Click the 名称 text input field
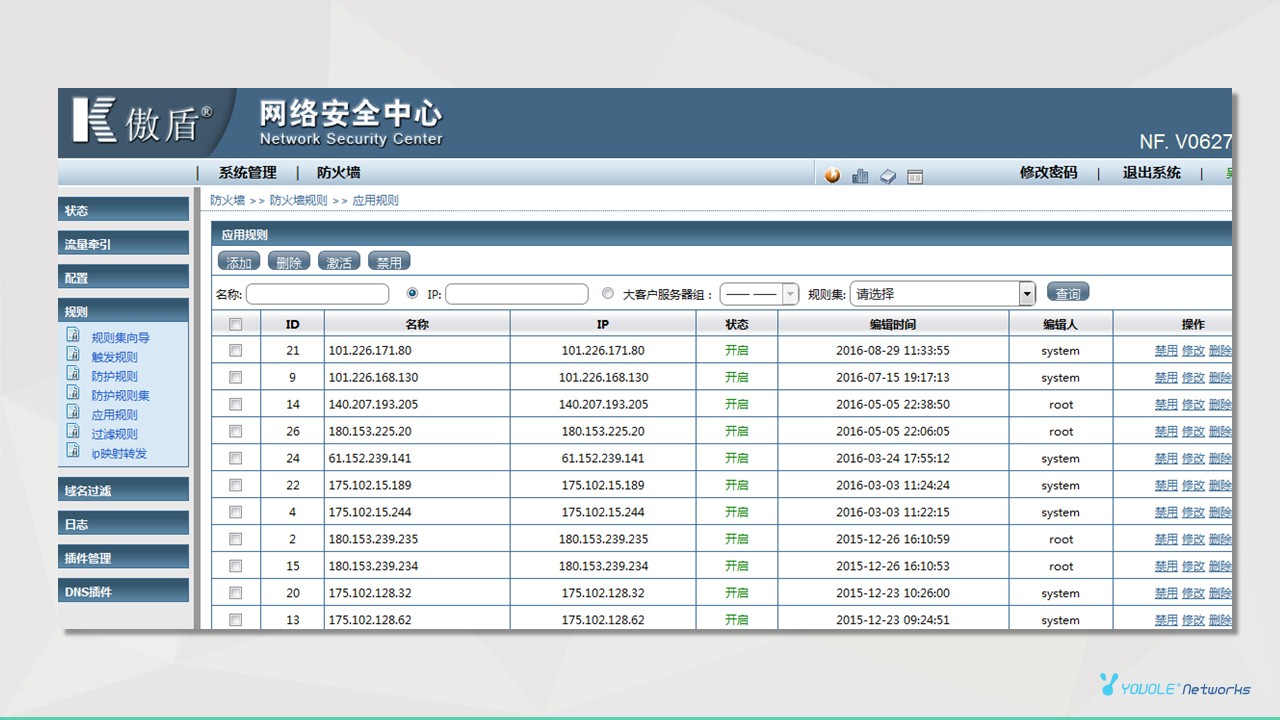The image size is (1280, 720). (x=317, y=294)
